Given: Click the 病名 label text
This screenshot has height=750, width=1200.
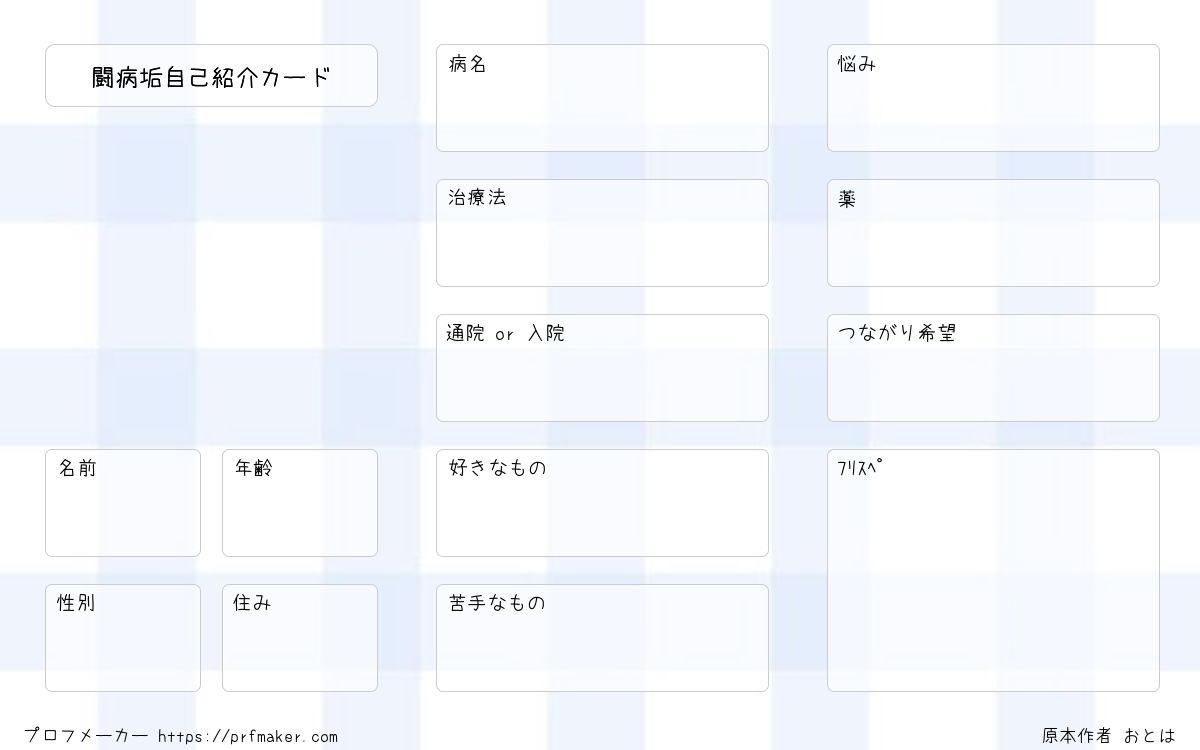Looking at the screenshot, I should tap(467, 64).
